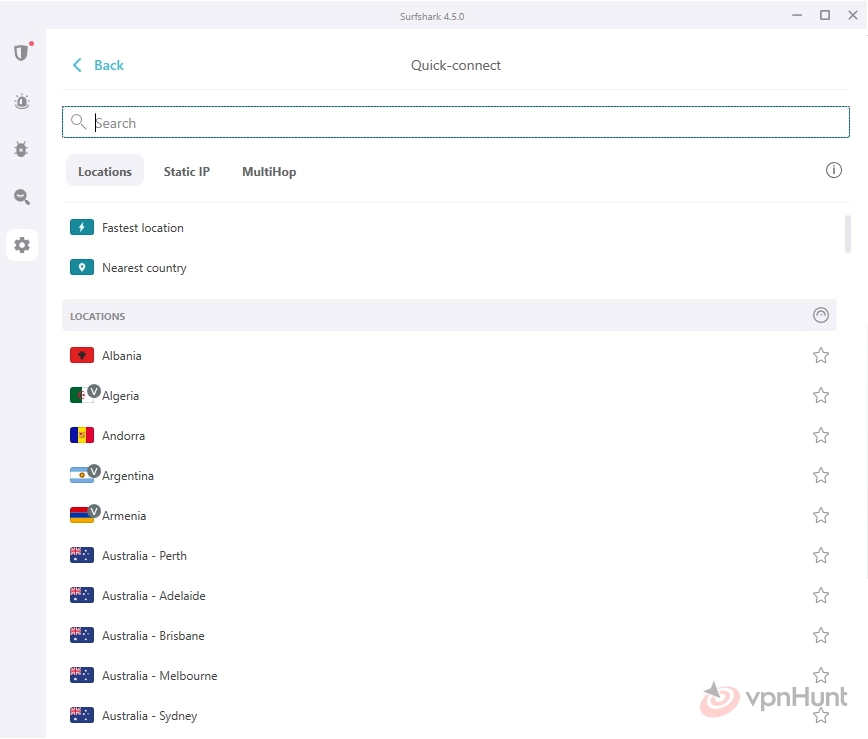Choose Australia - Adelaide label
Image resolution: width=868 pixels, height=739 pixels.
pos(154,596)
